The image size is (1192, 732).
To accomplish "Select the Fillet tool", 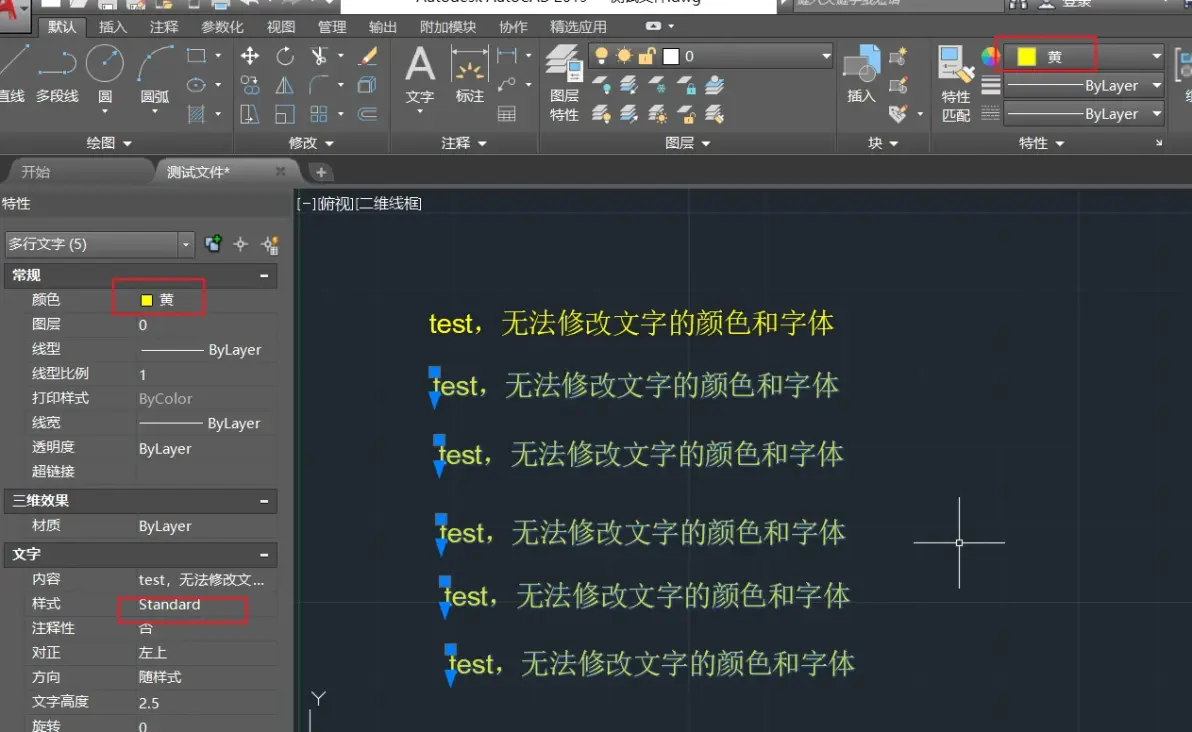I will (x=319, y=84).
